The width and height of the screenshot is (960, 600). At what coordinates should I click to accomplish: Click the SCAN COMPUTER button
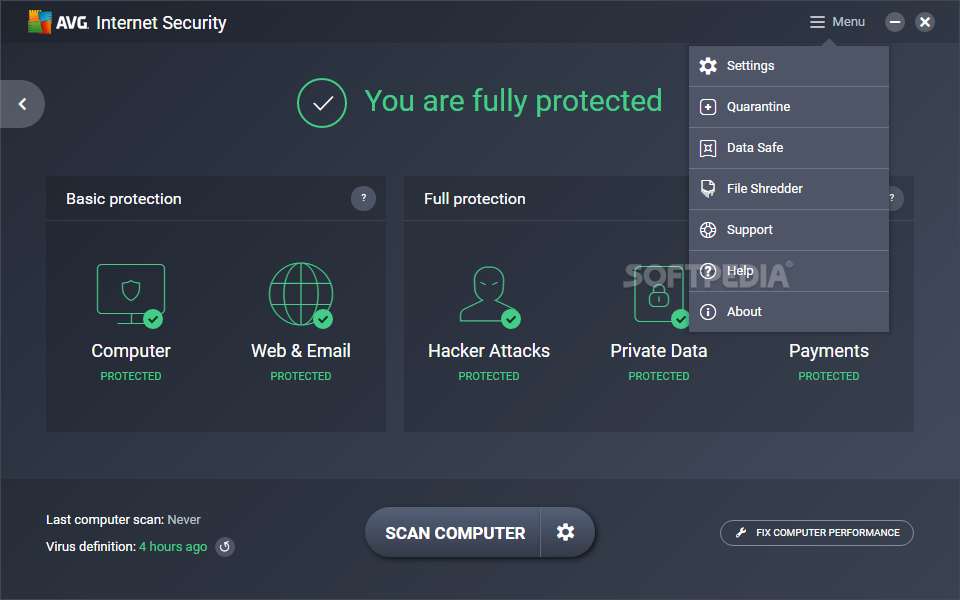click(455, 533)
